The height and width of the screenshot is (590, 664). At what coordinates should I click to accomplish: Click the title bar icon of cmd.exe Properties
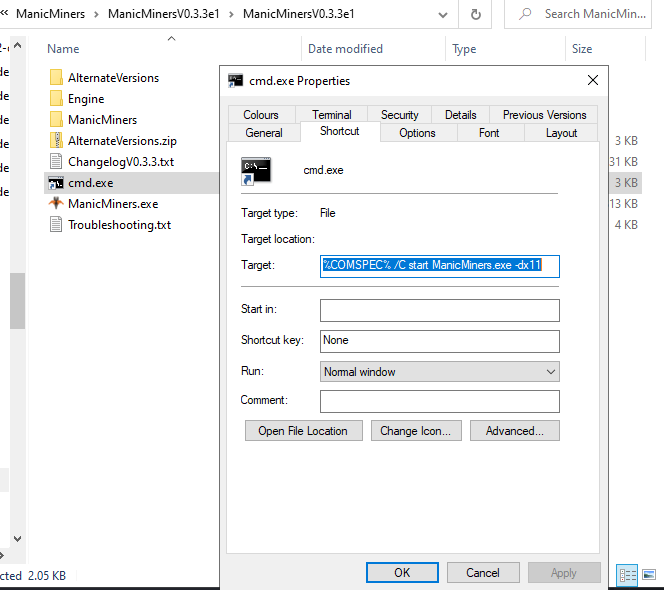(235, 80)
